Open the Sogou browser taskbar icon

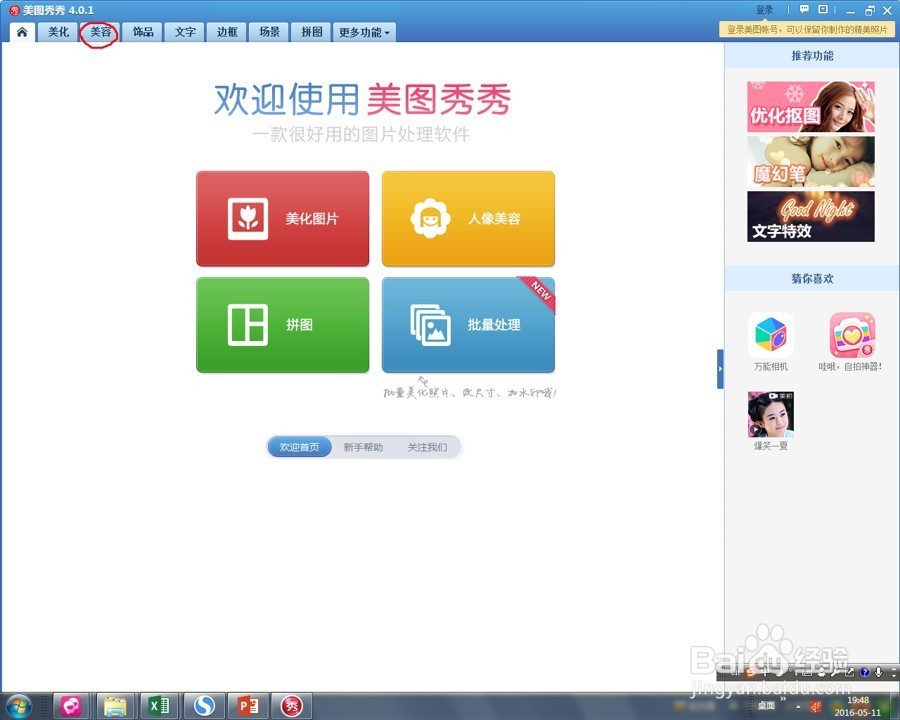pyautogui.click(x=204, y=706)
